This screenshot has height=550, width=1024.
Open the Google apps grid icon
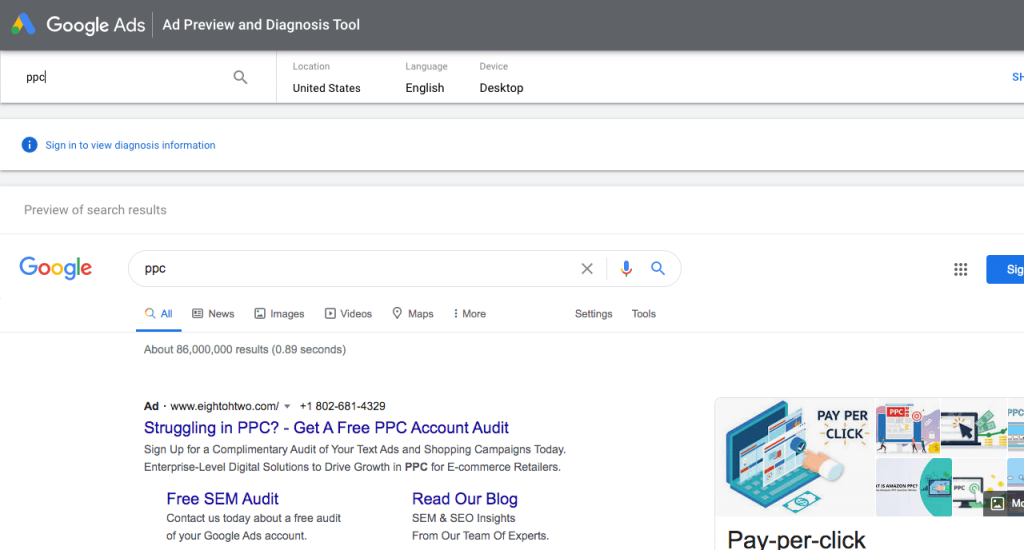pos(960,269)
